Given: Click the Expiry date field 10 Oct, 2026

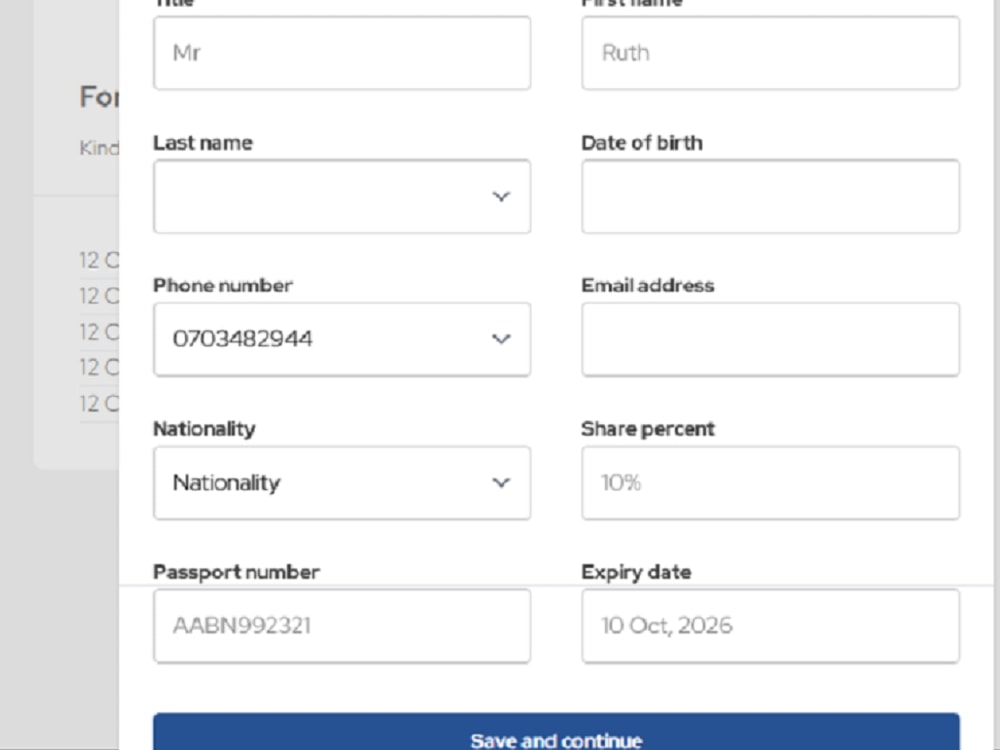Looking at the screenshot, I should tap(770, 626).
